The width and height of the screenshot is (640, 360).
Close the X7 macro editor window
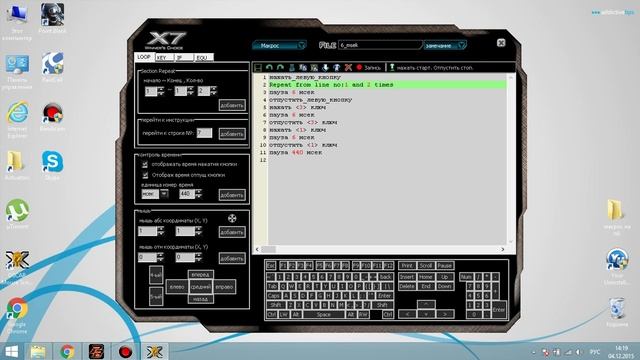tap(501, 43)
